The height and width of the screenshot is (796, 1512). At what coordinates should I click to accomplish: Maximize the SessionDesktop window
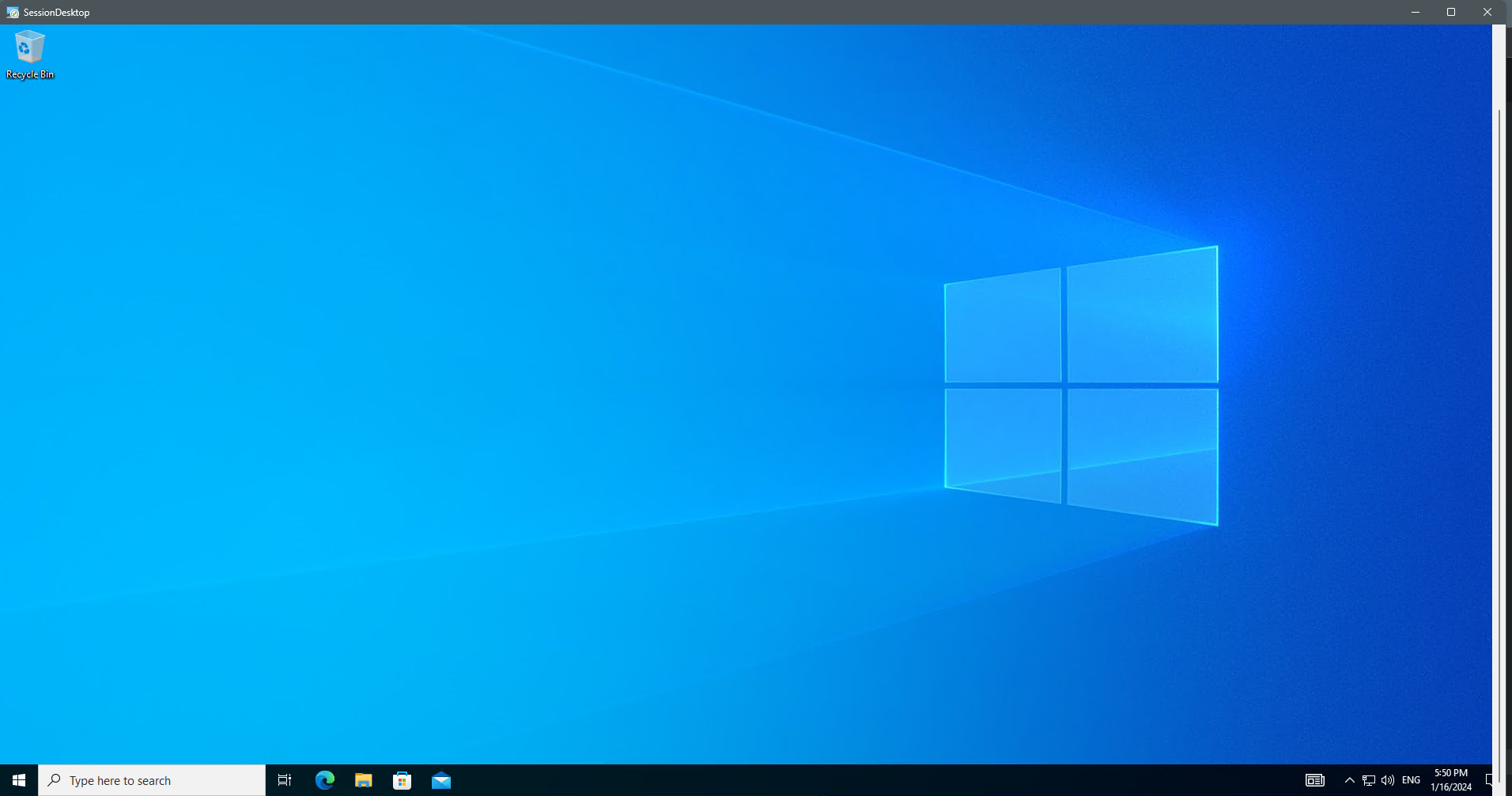pos(1451,12)
